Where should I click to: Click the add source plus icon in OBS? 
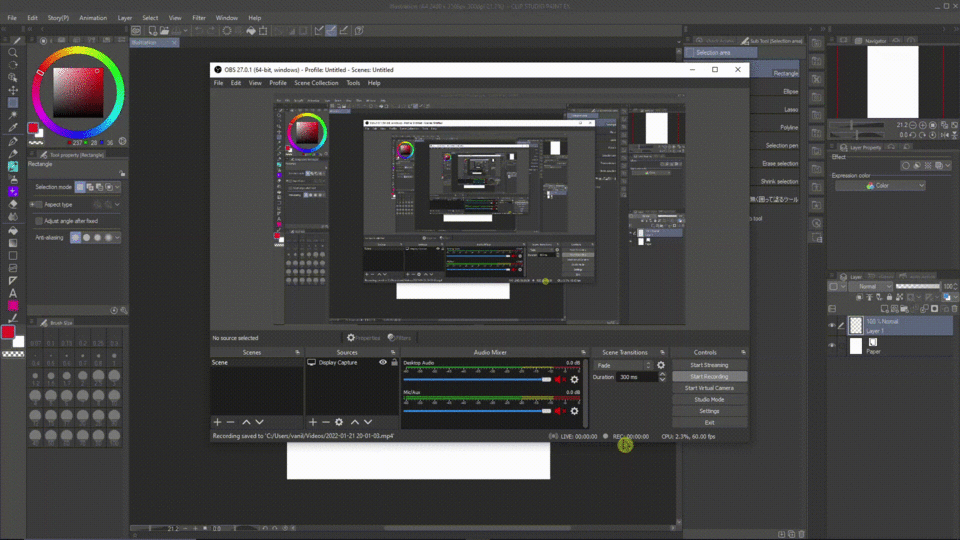click(313, 422)
